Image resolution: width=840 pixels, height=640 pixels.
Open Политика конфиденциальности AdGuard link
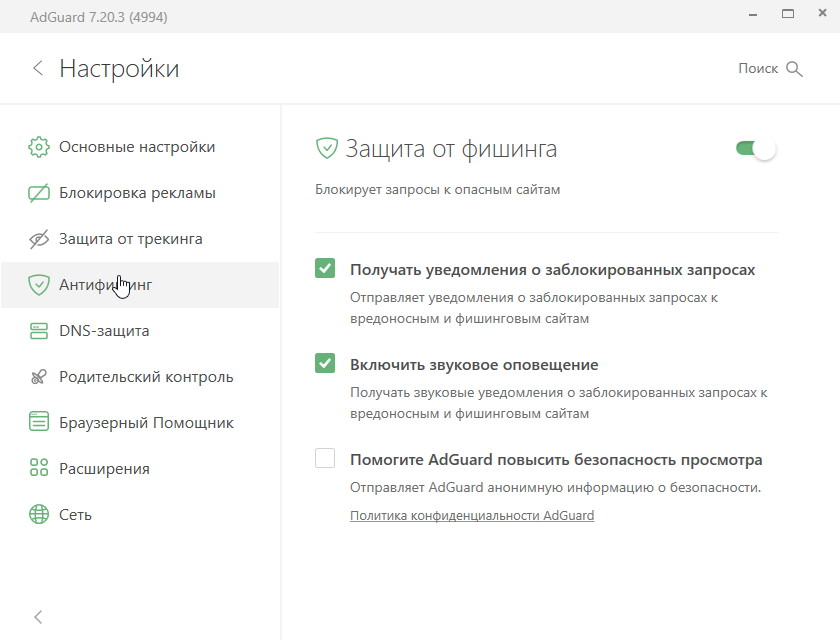tap(472, 515)
